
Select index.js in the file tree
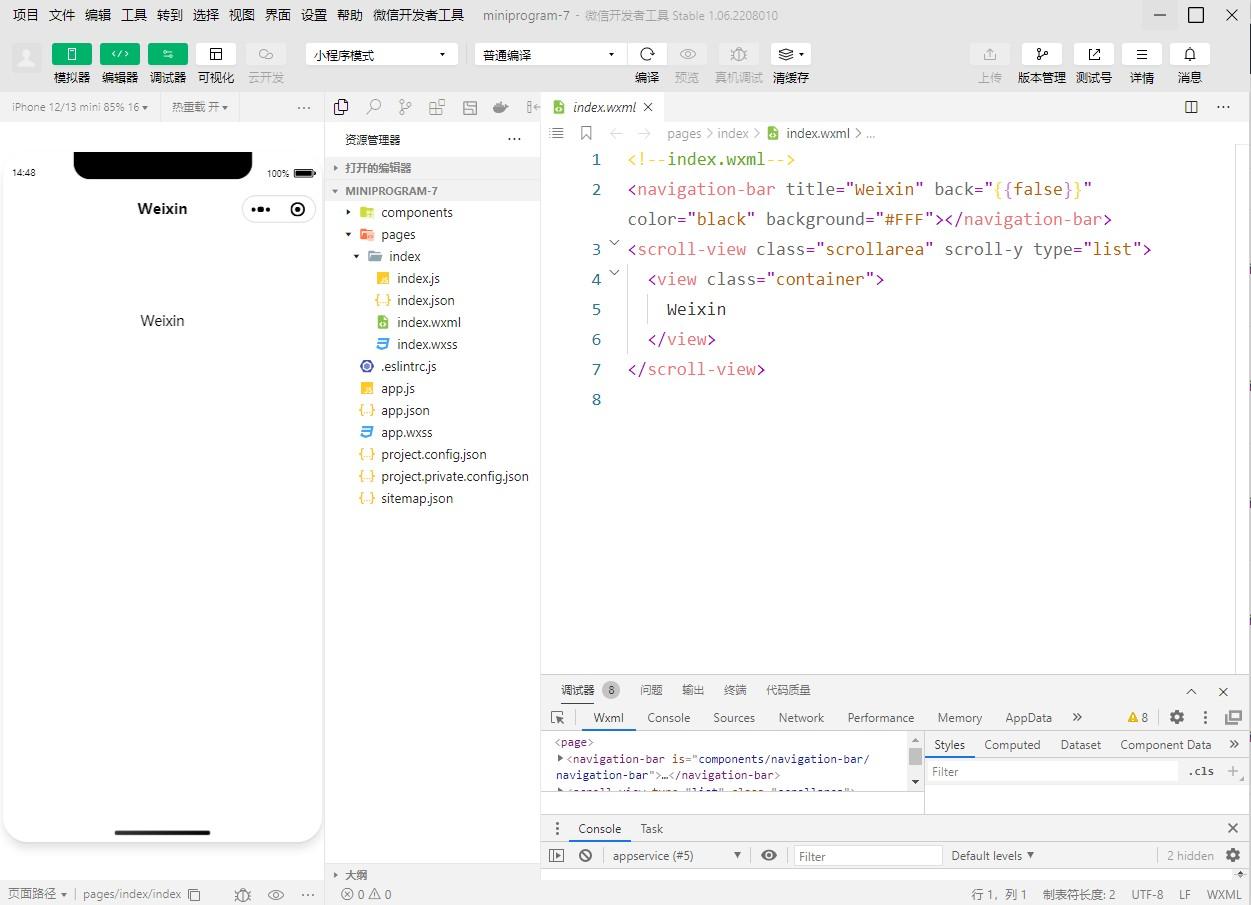(432, 278)
